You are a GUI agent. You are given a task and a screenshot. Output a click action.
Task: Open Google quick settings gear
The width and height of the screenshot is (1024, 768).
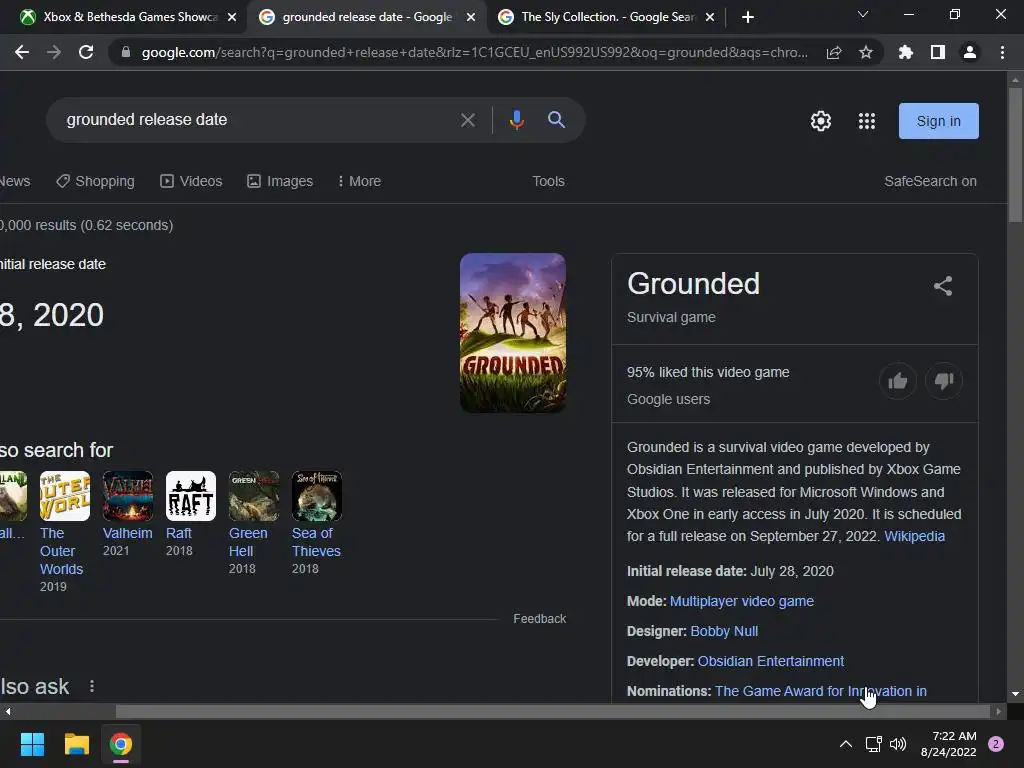(x=821, y=121)
